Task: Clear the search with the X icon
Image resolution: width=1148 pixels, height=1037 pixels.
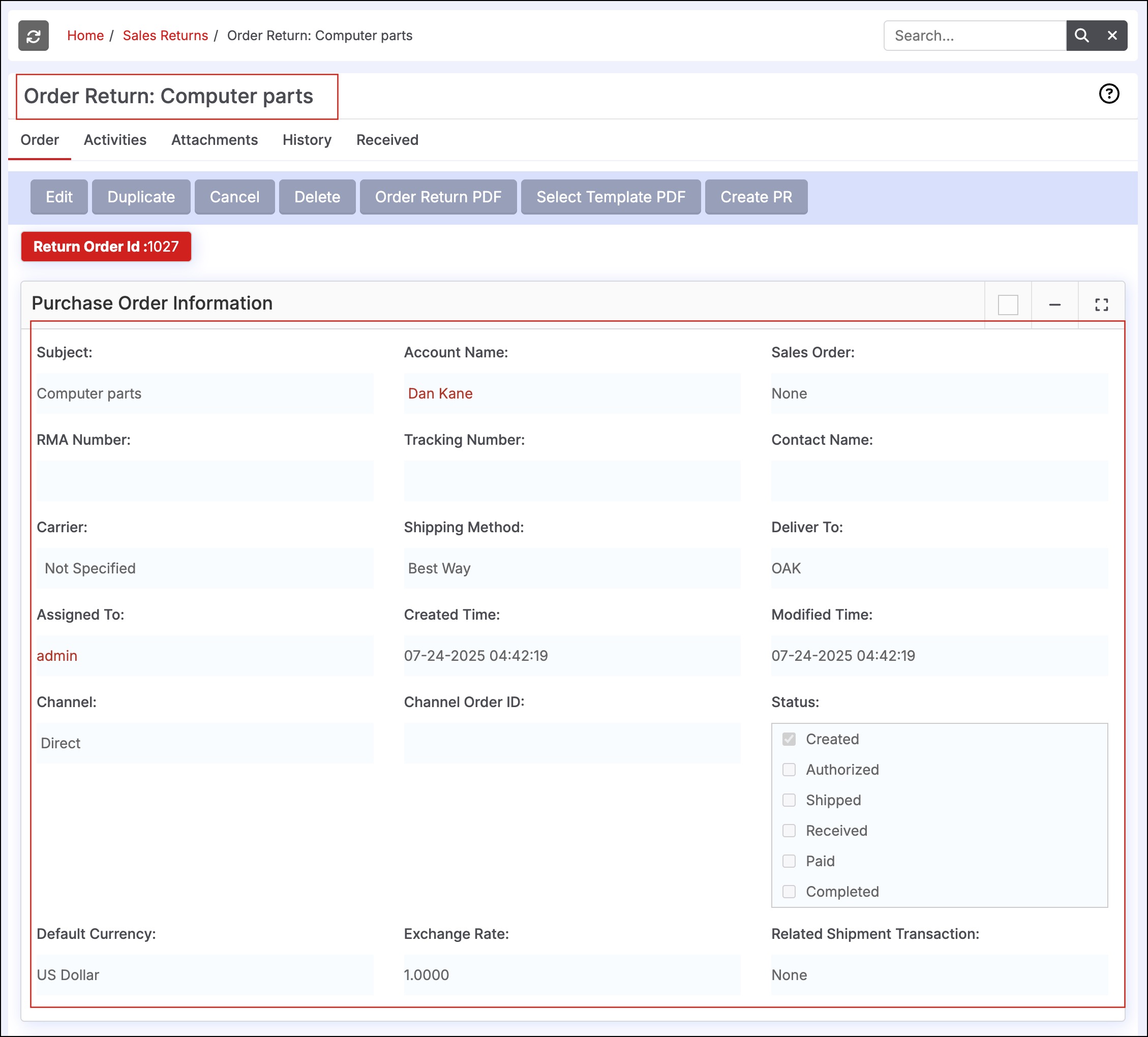Action: pos(1111,36)
